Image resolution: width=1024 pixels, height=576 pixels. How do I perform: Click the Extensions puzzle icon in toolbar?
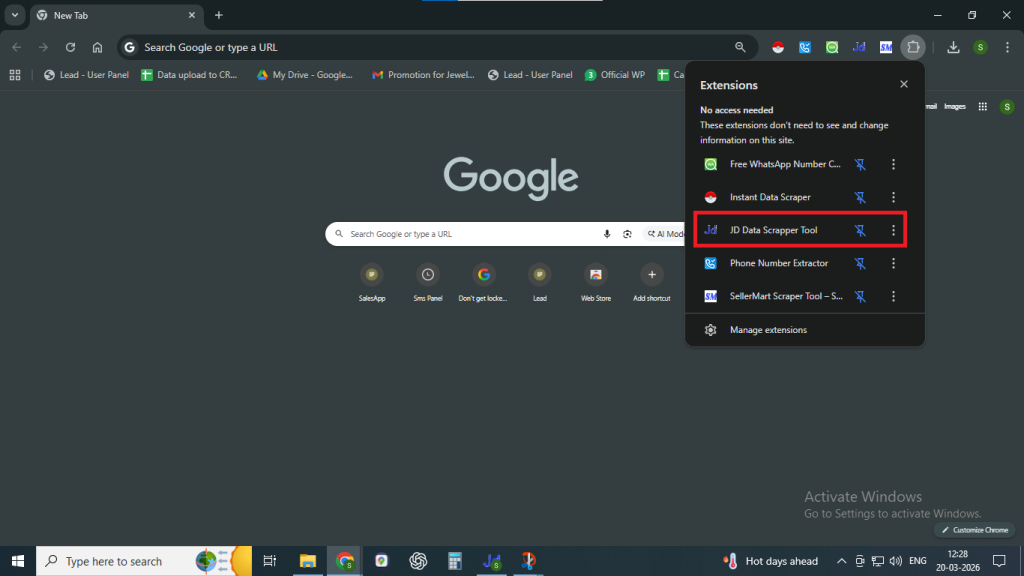pos(913,47)
